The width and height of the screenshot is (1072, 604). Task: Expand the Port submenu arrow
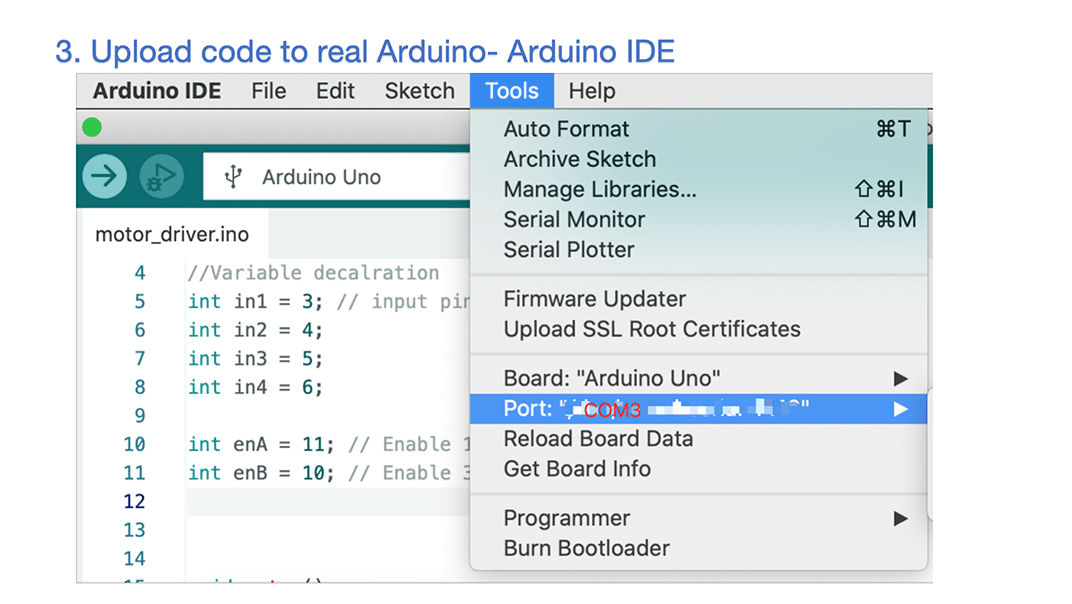tap(900, 409)
